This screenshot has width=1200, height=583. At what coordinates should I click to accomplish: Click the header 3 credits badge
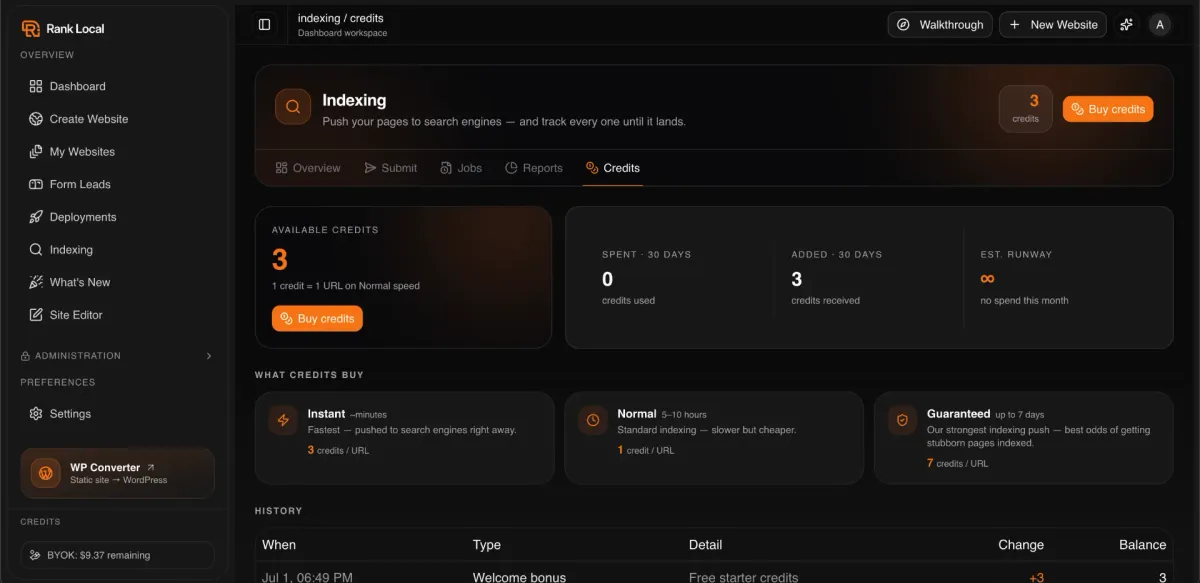(1026, 109)
